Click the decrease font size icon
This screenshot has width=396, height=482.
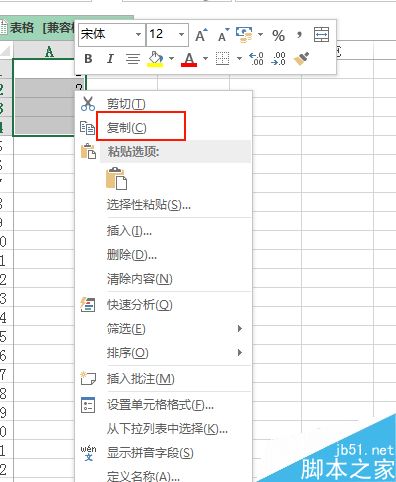tap(223, 35)
